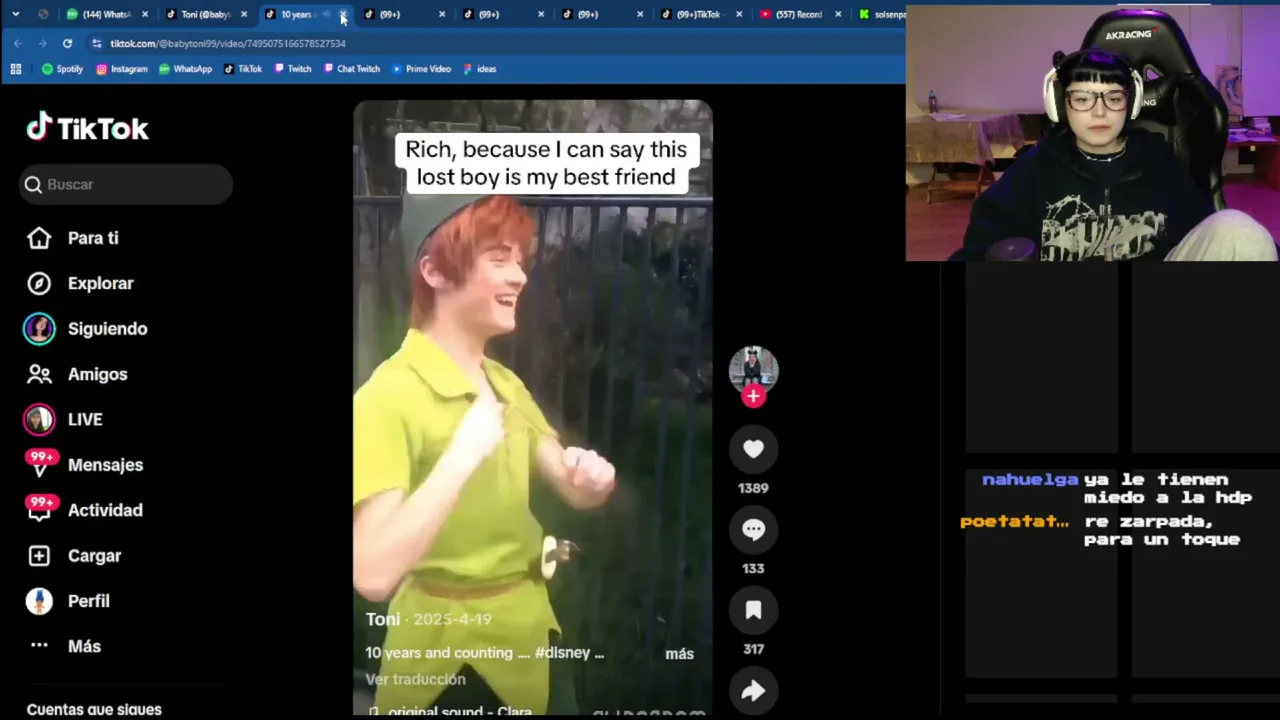The height and width of the screenshot is (720, 1280).
Task: Click 'Ver traducción' under the caption
Action: coord(415,679)
